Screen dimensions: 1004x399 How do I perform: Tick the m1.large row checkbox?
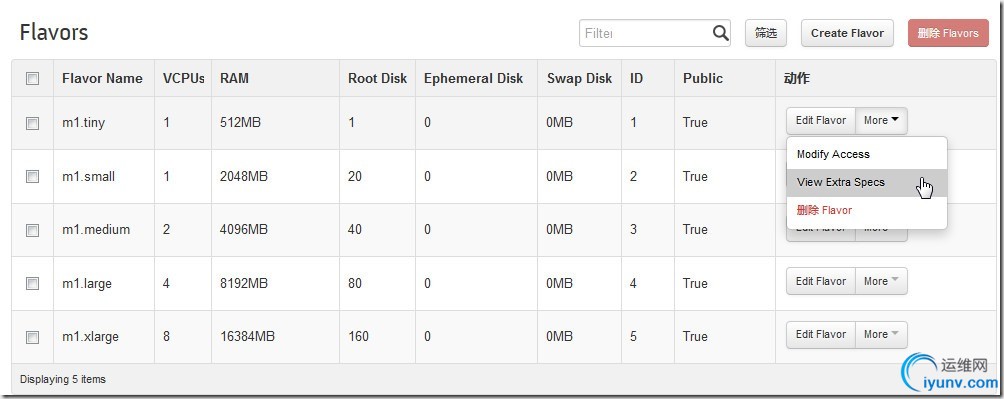(32, 283)
